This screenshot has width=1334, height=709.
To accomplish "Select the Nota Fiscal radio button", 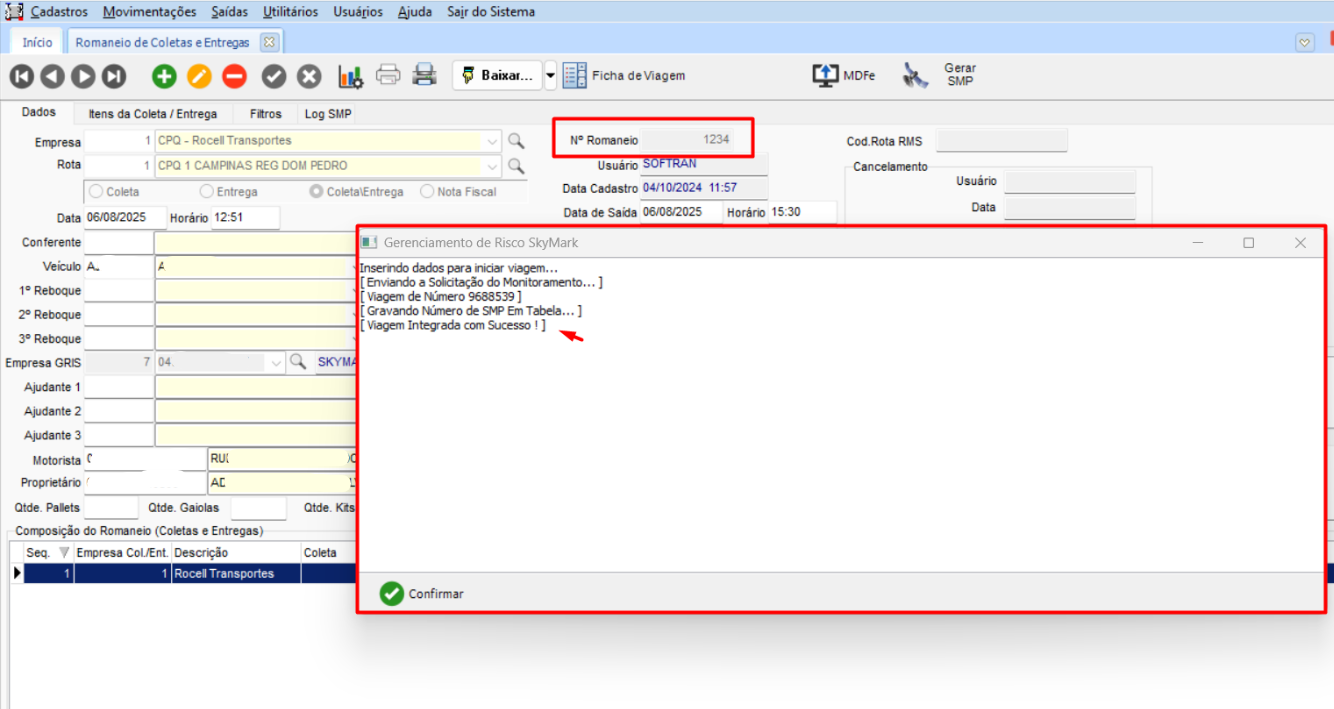I will click(x=427, y=192).
